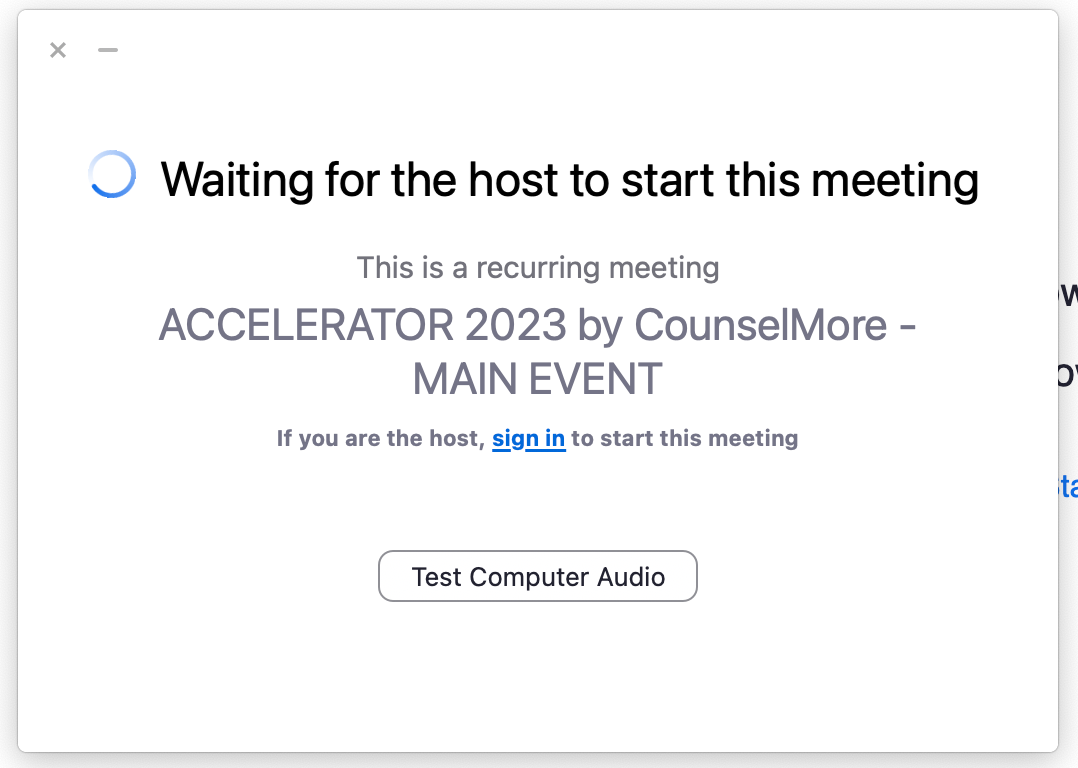Click the word 'ACCELERATOR' in meeting title
This screenshot has width=1078, height=768.
306,325
